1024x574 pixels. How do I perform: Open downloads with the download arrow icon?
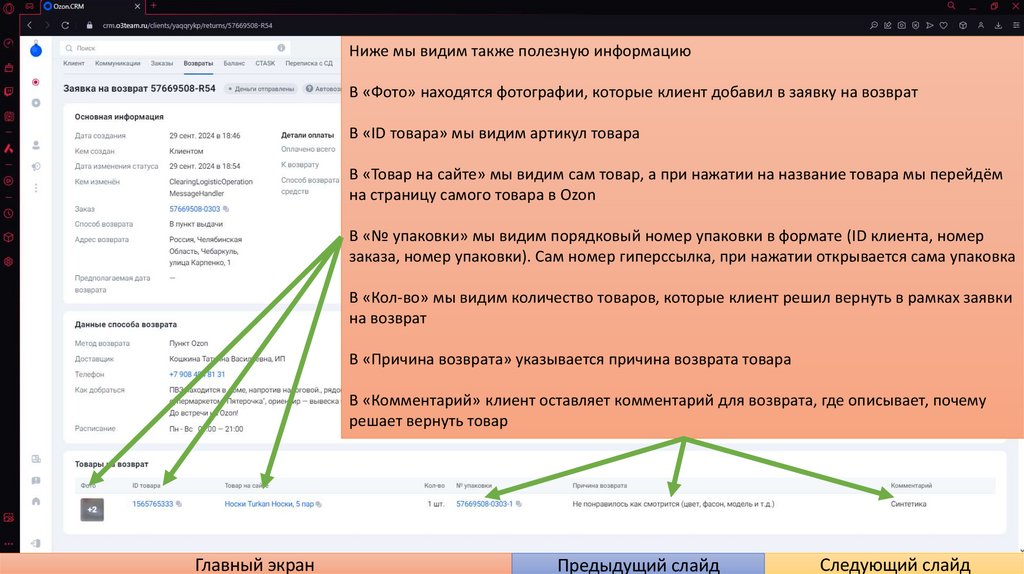click(x=998, y=25)
